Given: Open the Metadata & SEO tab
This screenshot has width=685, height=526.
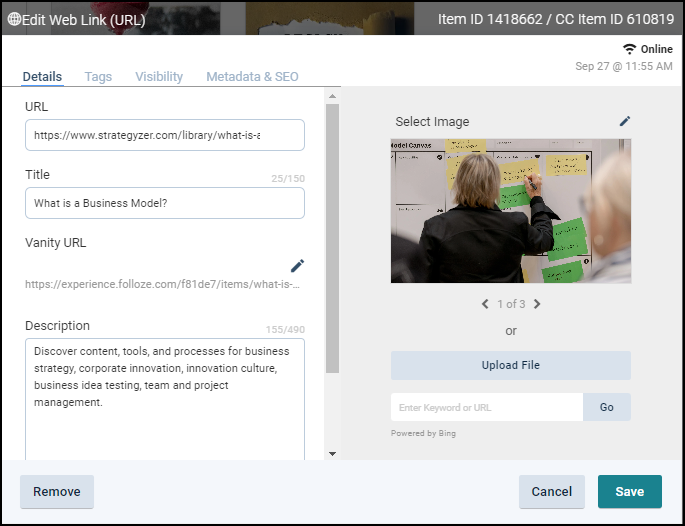Looking at the screenshot, I should coord(252,77).
